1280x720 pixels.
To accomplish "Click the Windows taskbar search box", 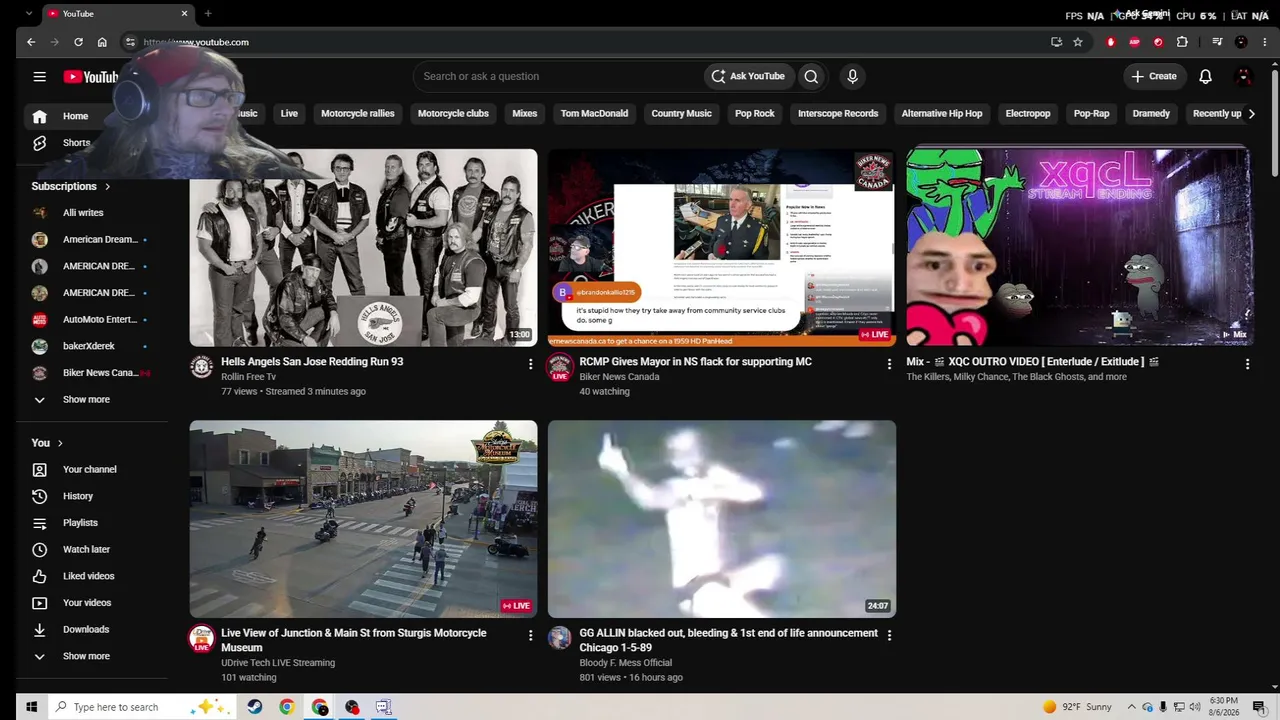I will click(141, 707).
